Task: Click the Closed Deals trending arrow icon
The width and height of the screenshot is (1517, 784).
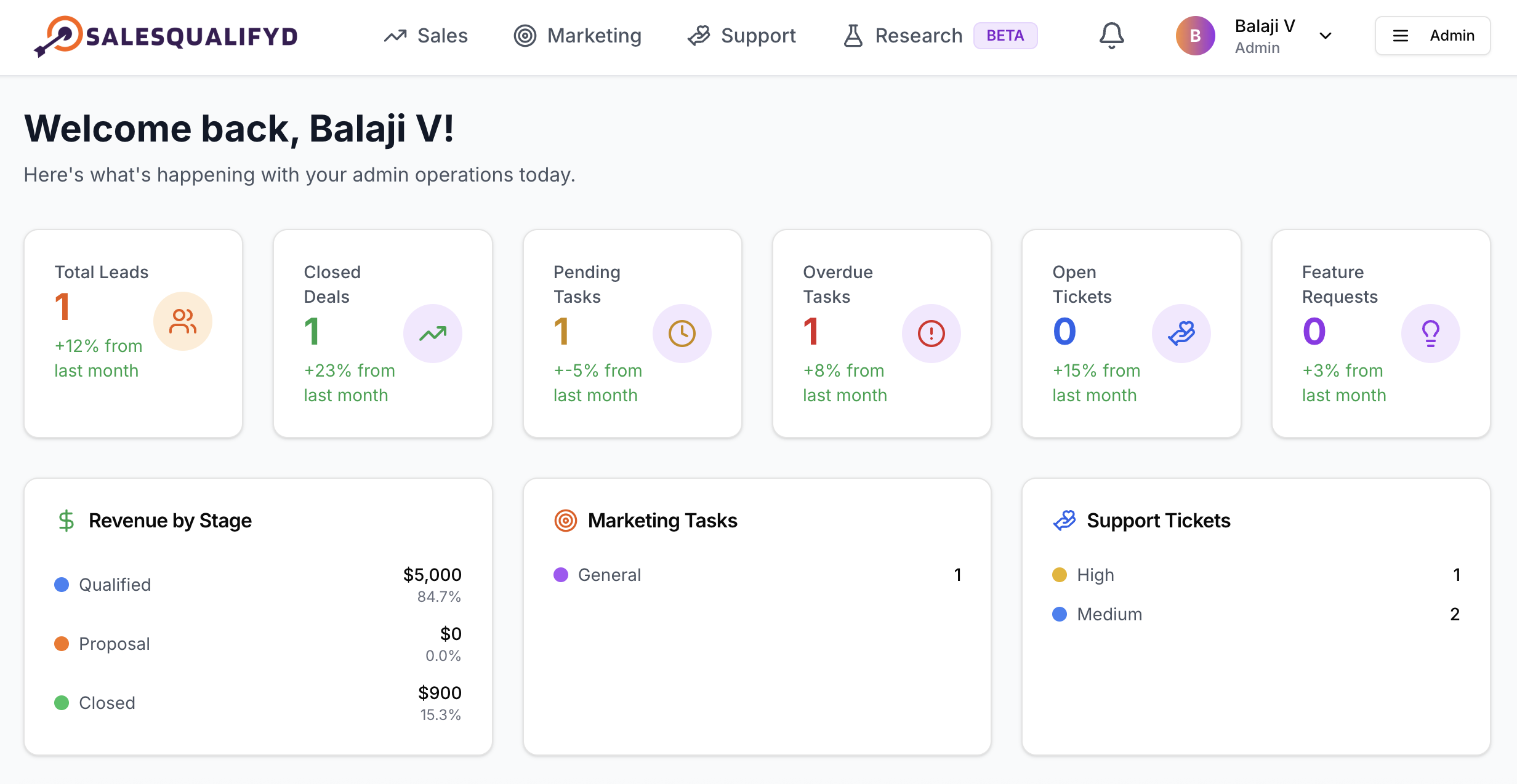Action: coord(433,334)
